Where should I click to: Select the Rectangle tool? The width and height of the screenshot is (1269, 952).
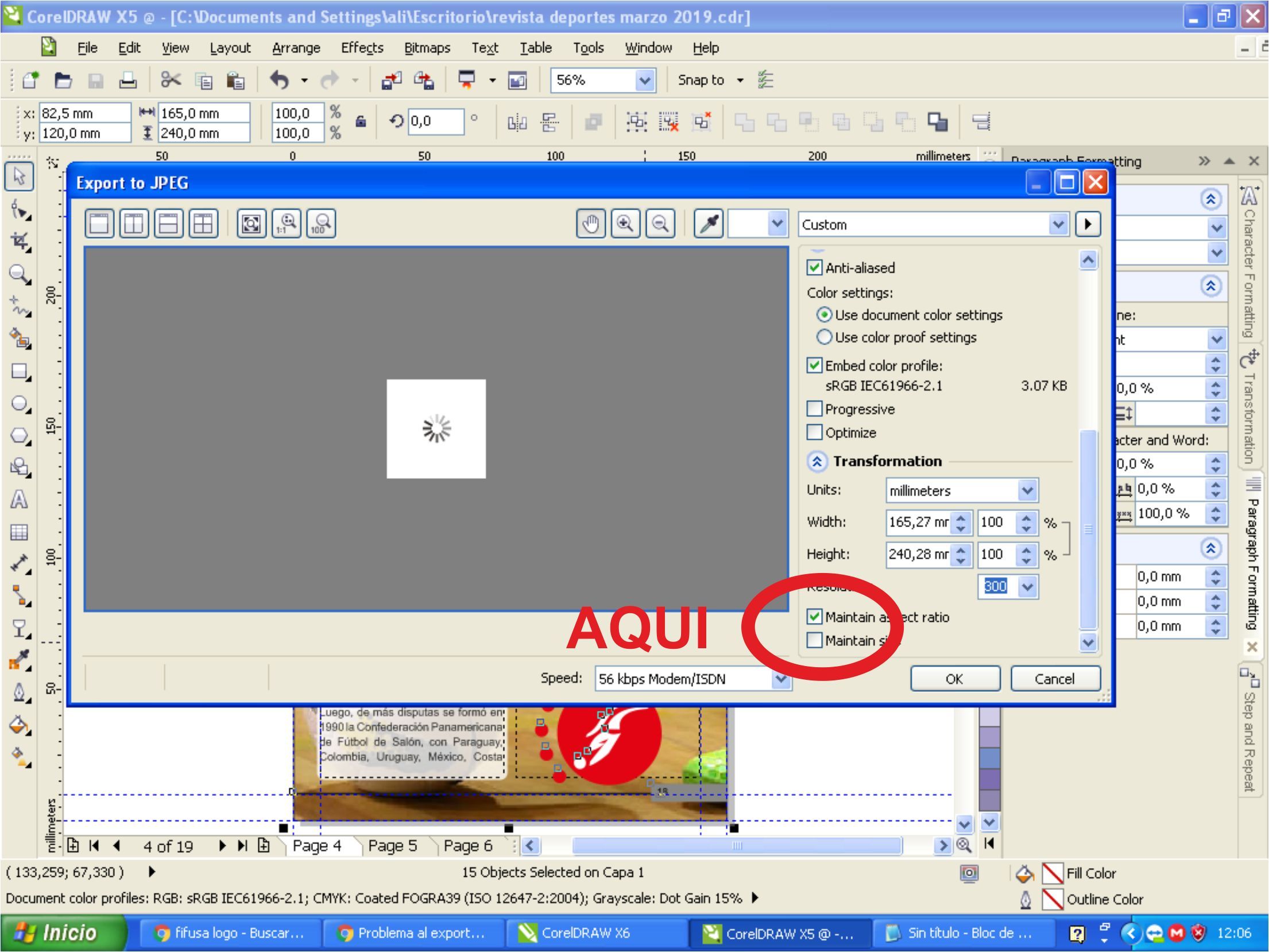(x=20, y=371)
